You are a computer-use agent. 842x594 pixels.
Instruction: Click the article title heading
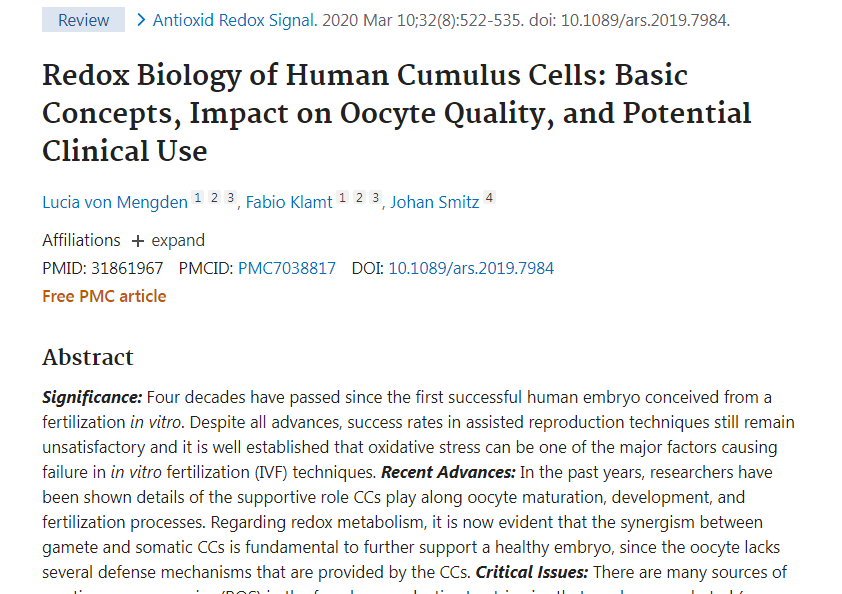tap(396, 113)
